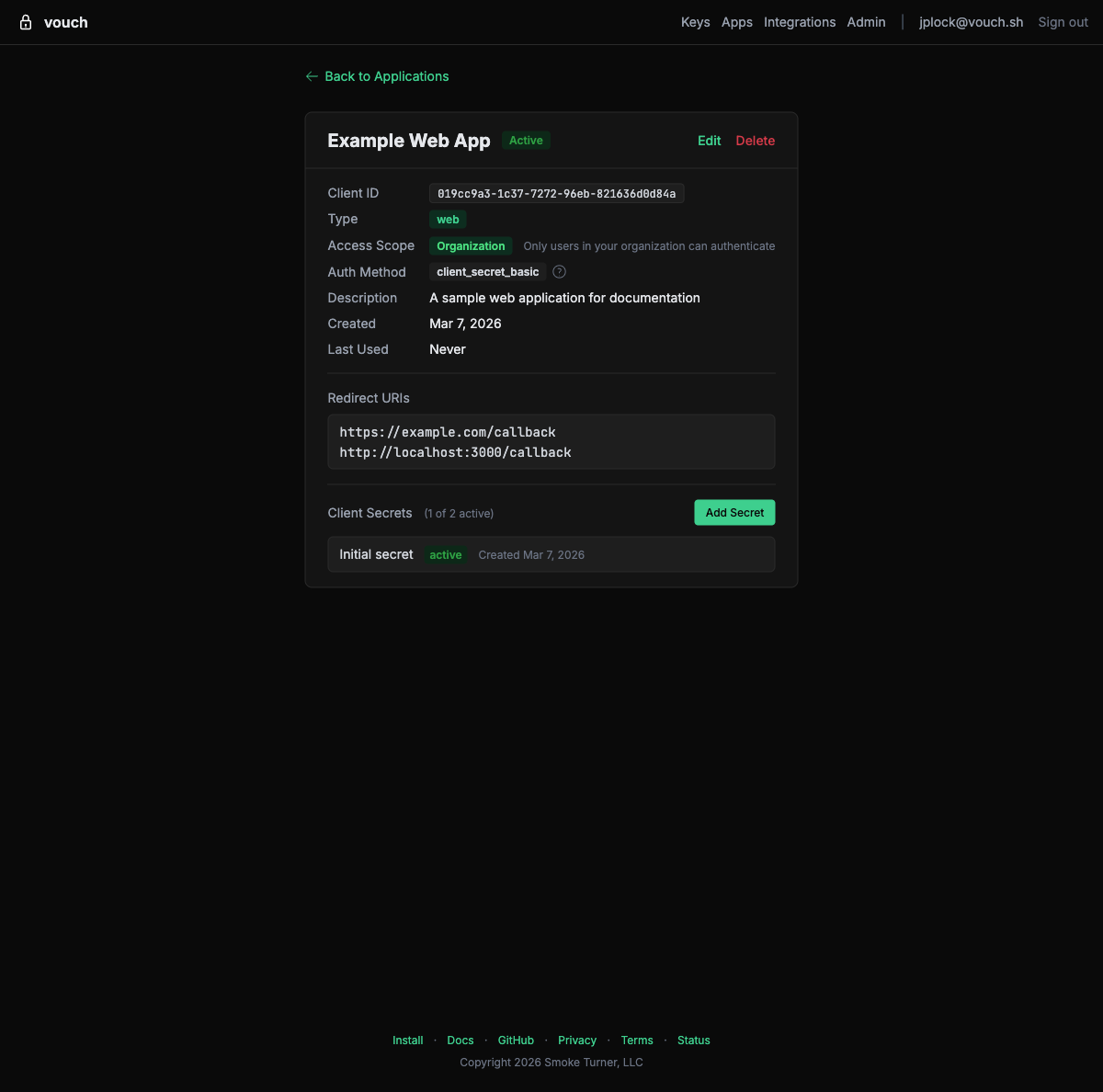Edit the Example Web App

point(709,140)
